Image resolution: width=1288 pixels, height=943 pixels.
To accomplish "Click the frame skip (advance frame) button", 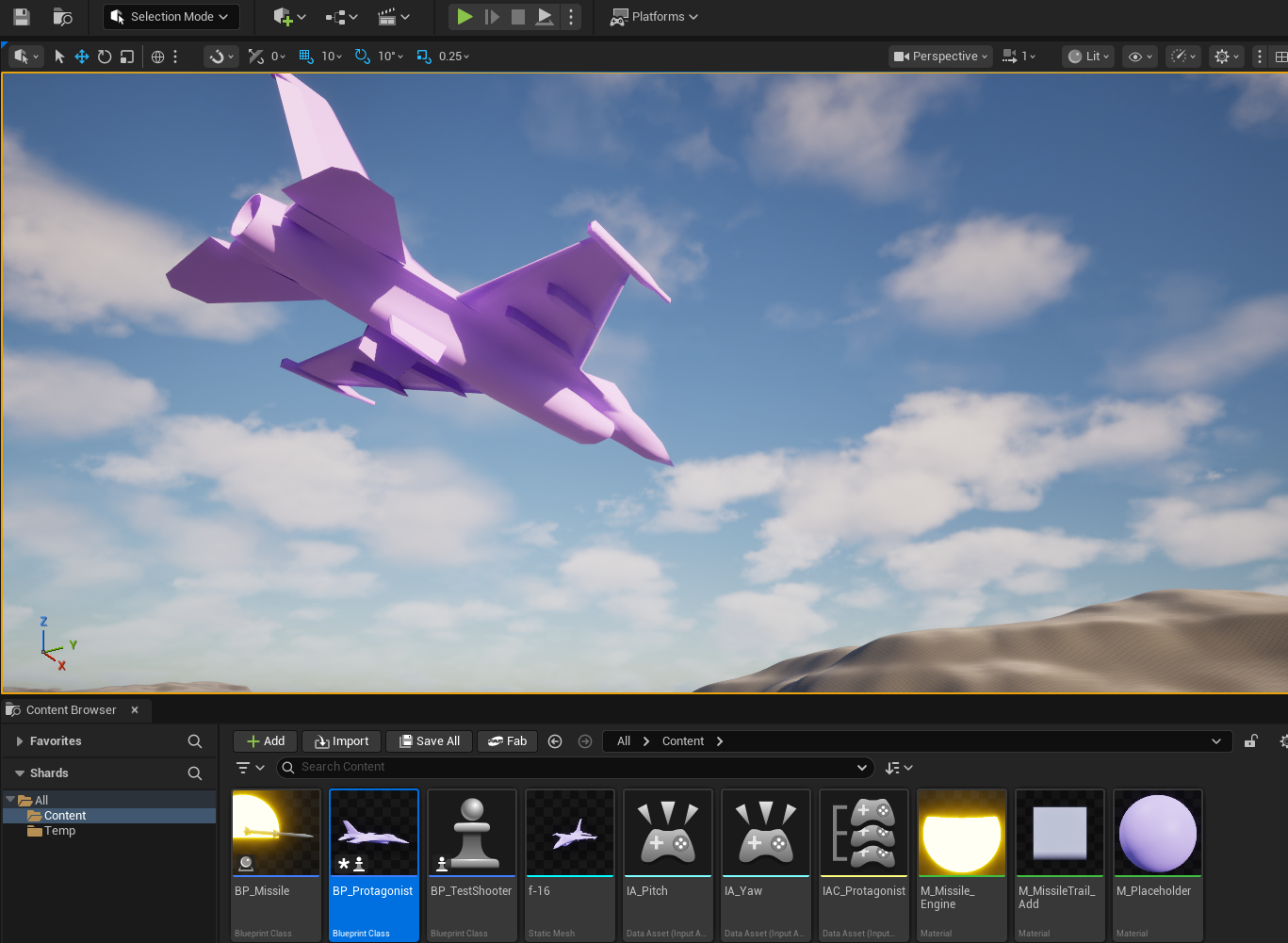I will point(492,17).
